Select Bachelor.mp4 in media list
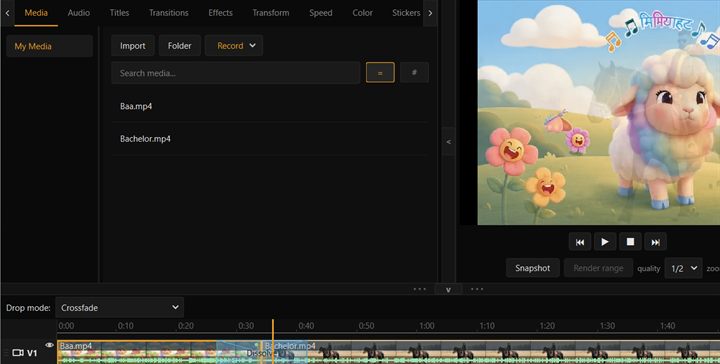This screenshot has height=364, width=720. [270, 139]
